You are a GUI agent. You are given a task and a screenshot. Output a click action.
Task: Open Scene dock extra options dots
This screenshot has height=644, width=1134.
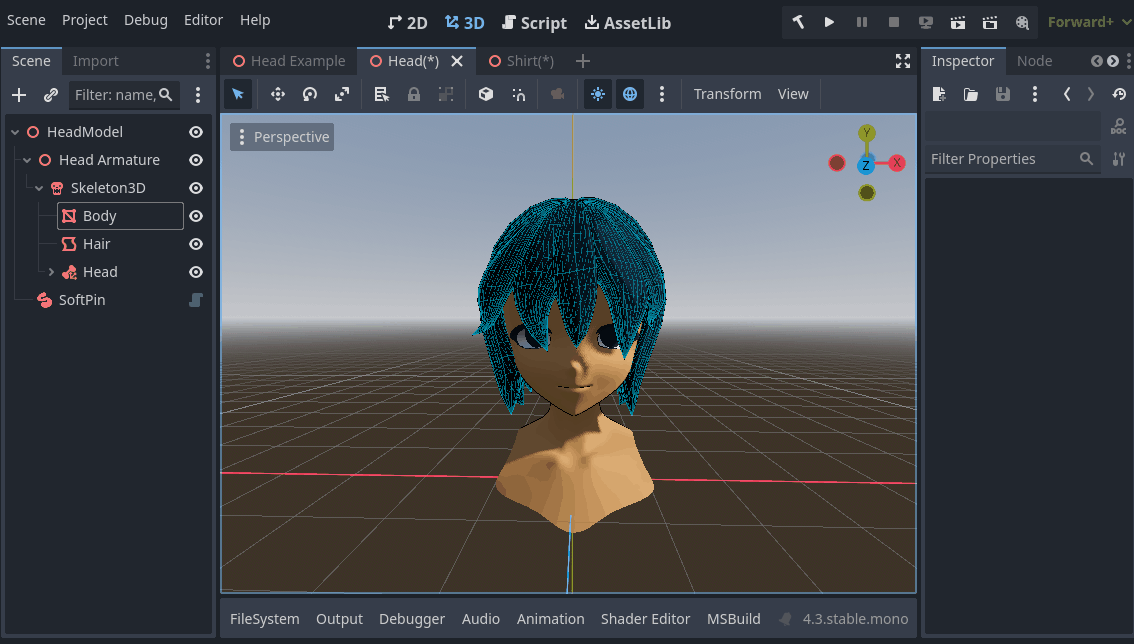tap(197, 95)
